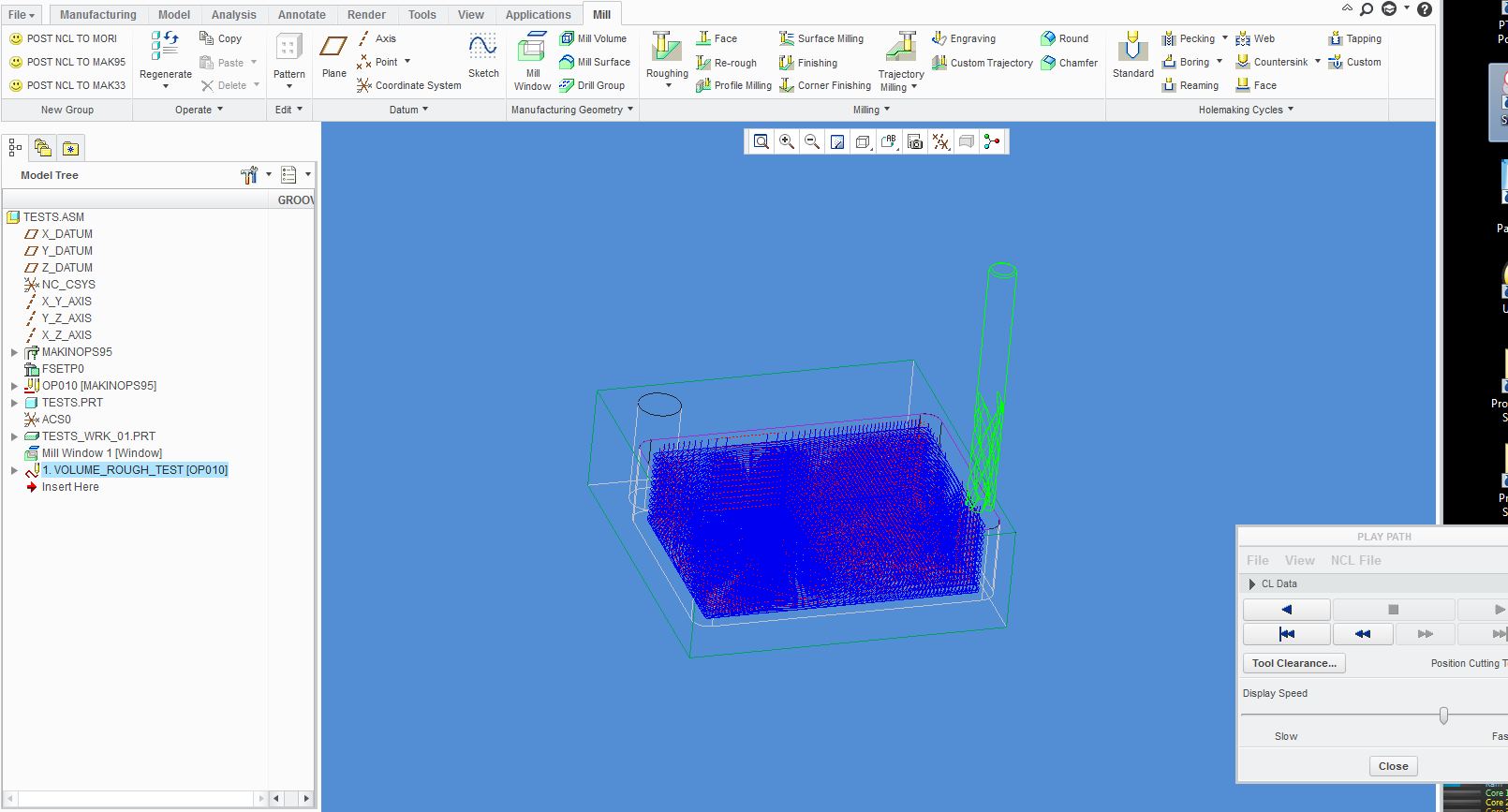Switch to the Applications ribbon tab
Screen dimensions: 1508x812
pos(538,14)
